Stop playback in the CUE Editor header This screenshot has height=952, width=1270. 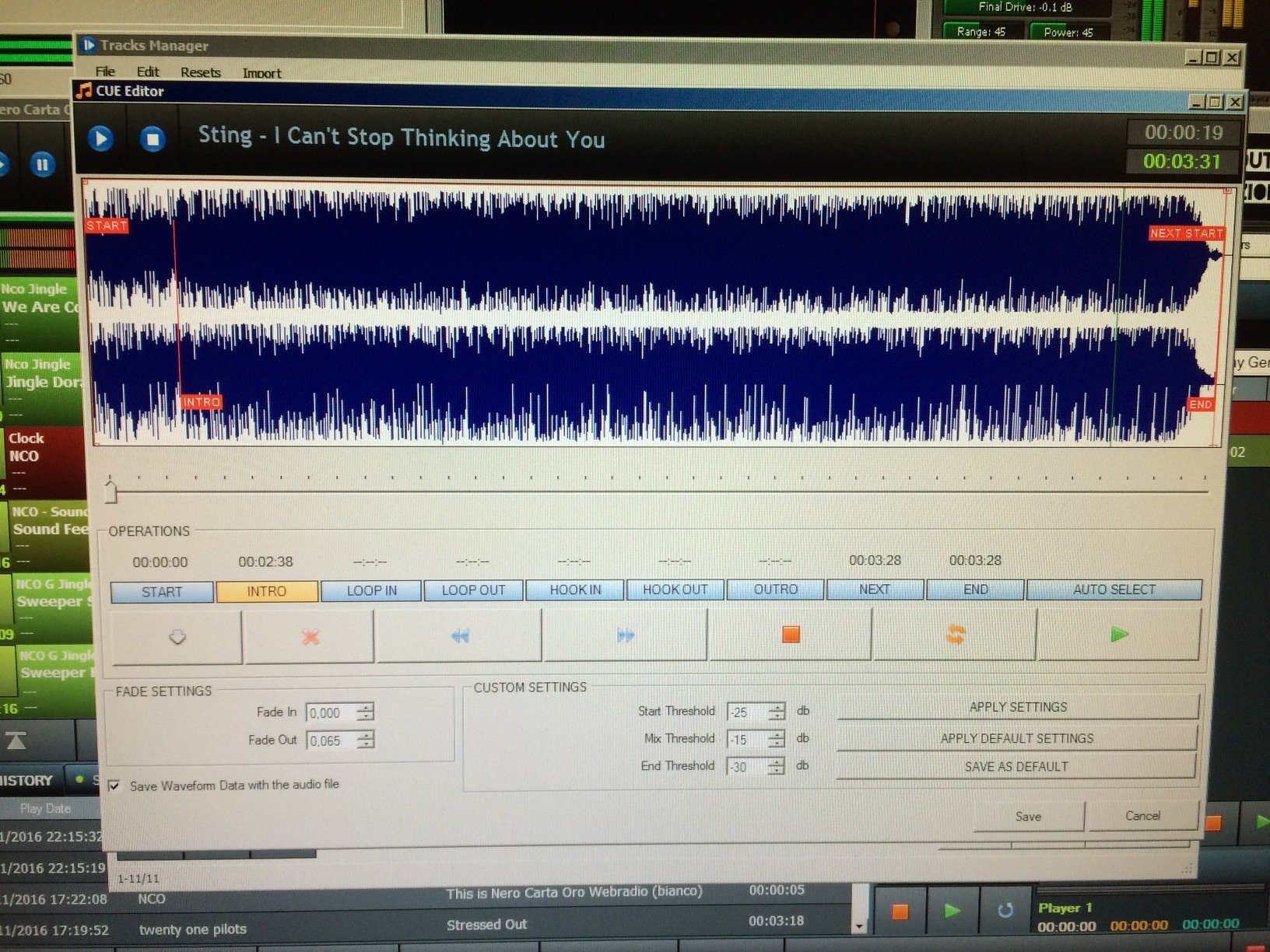[153, 139]
